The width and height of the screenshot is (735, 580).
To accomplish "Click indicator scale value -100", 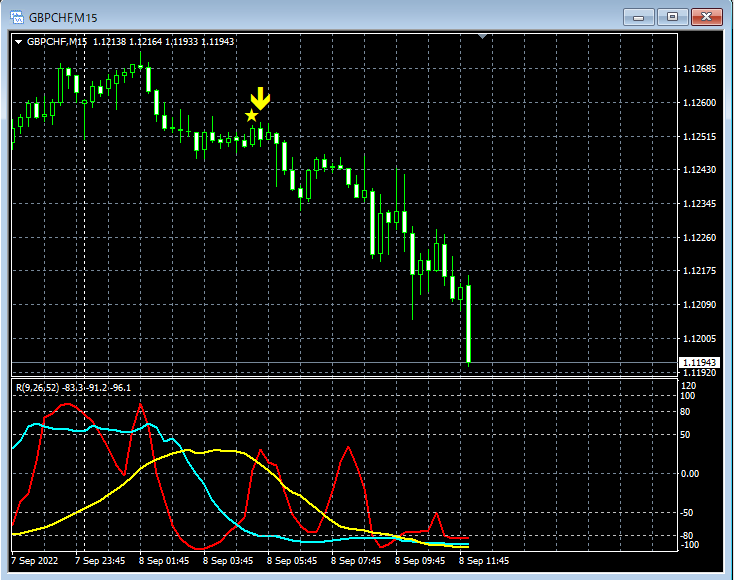I will pos(690,545).
